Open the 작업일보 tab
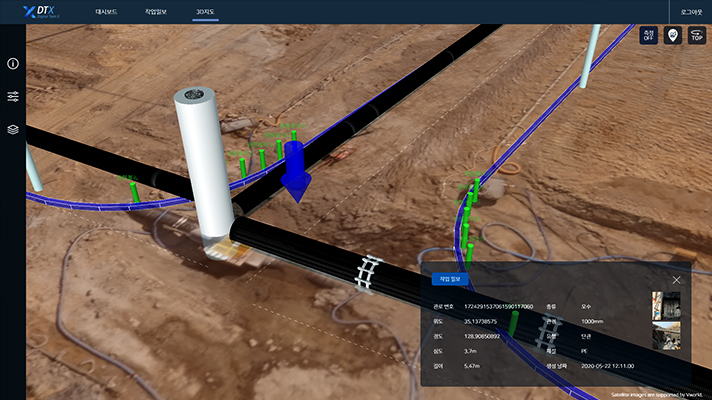The image size is (712, 400). tap(156, 12)
